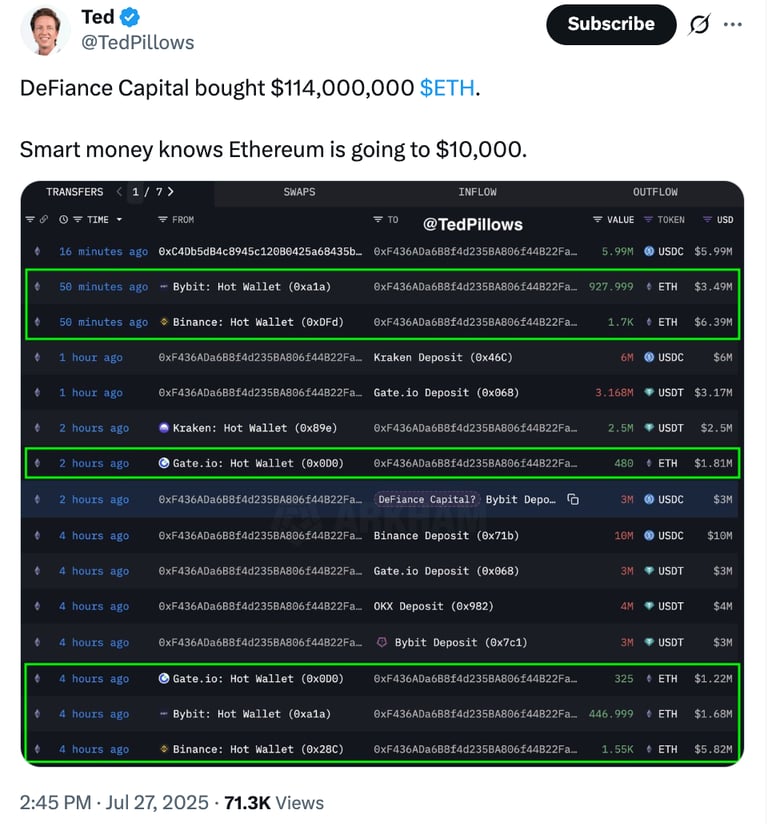Switch to the SWAPS tab

tap(299, 192)
